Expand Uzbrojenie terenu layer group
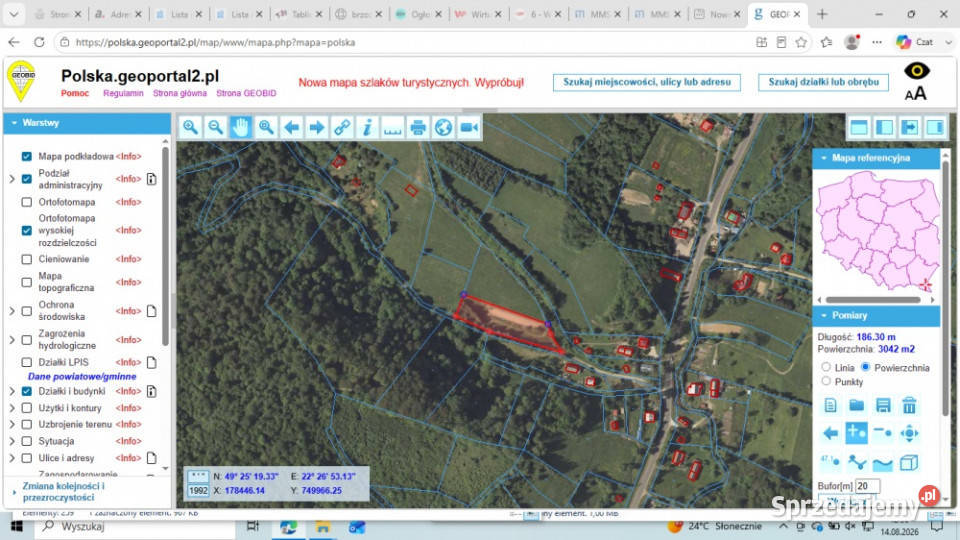This screenshot has width=960, height=540. click(12, 424)
